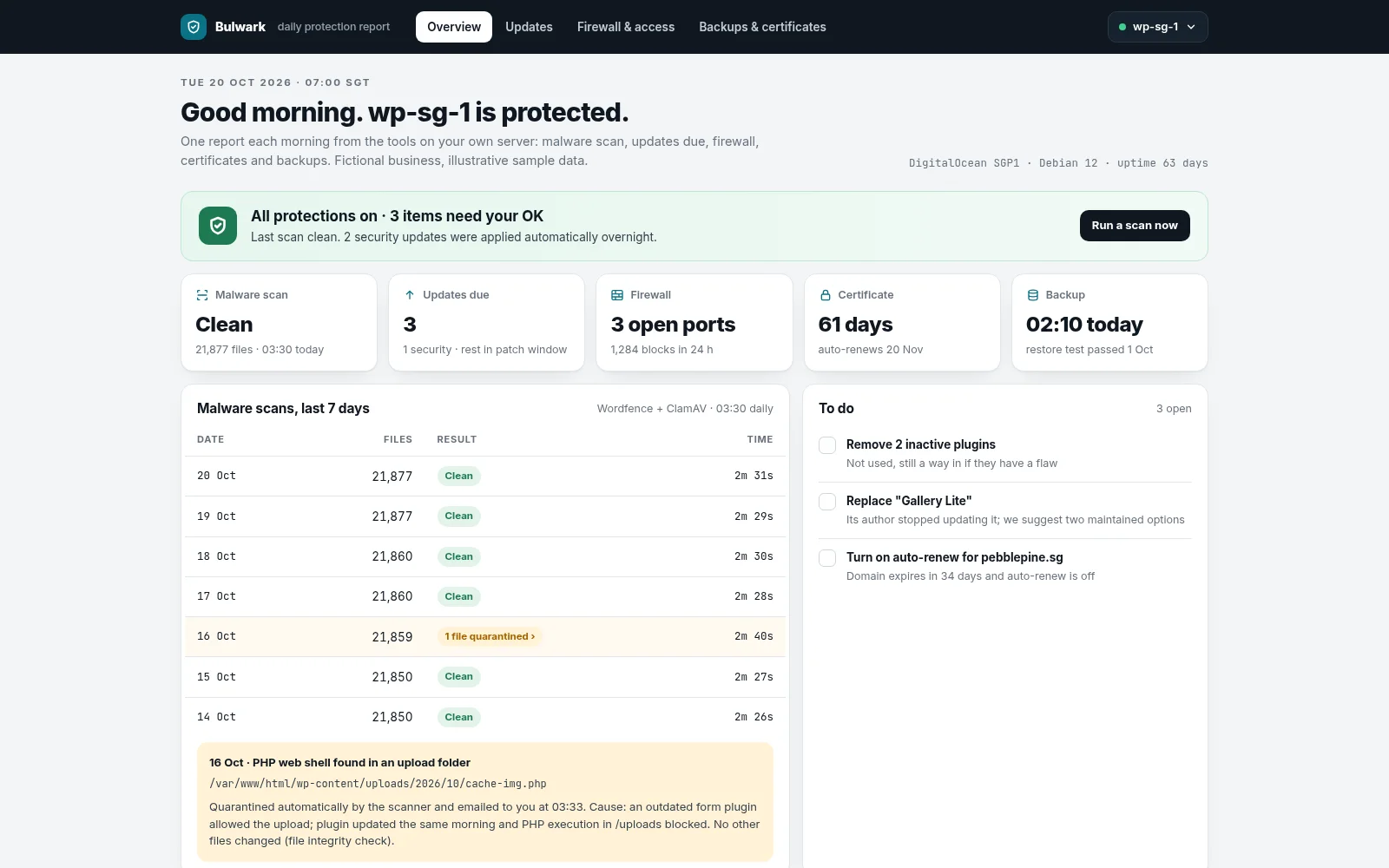This screenshot has width=1389, height=868.
Task: Click the 02:10 today backup value
Action: 1084,325
